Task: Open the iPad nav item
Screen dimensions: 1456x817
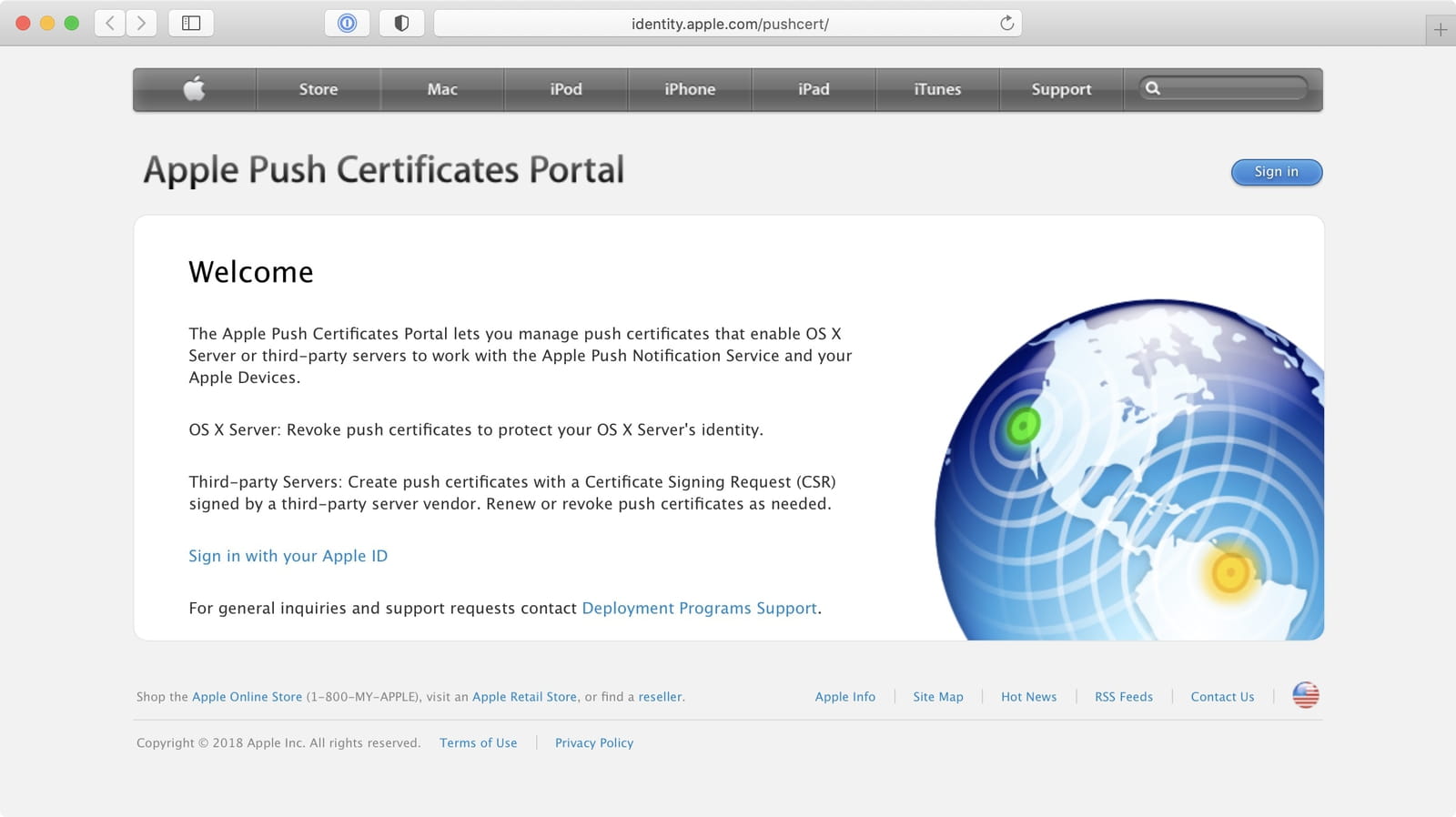Action: coord(814,89)
